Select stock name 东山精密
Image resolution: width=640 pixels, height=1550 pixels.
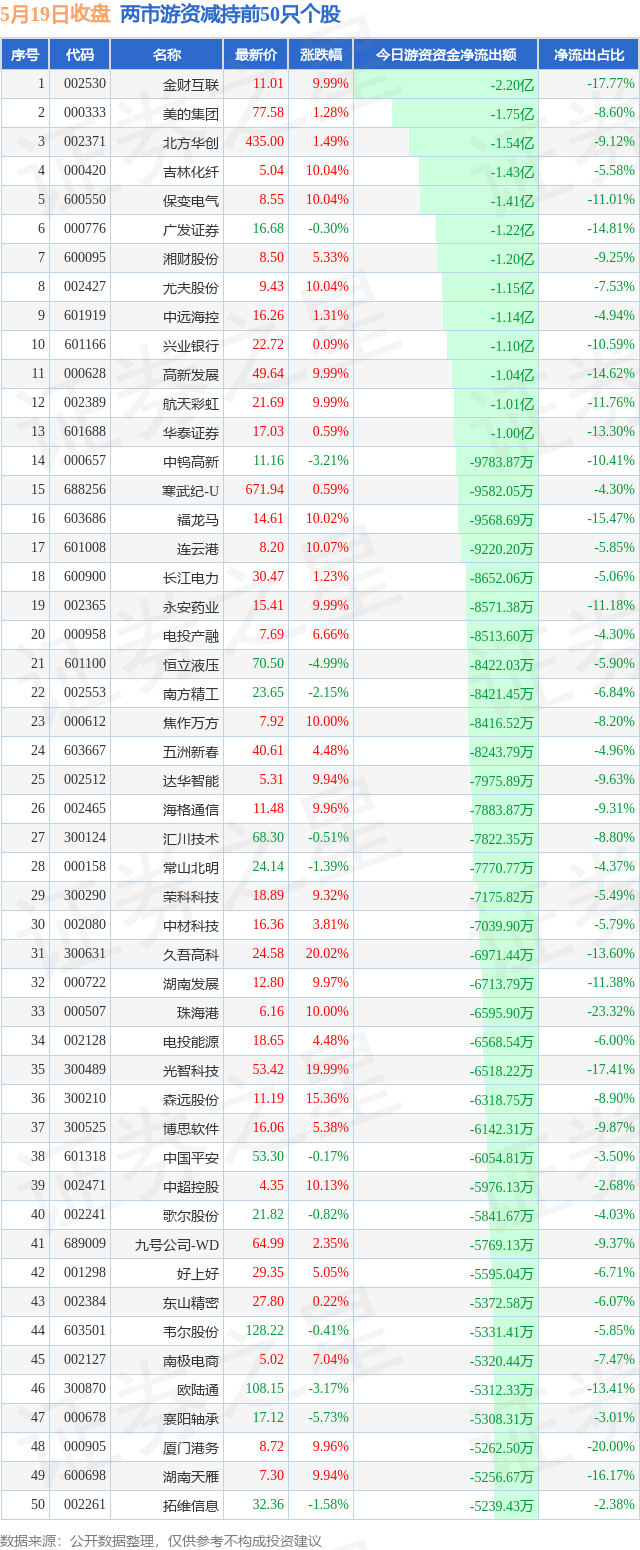[192, 1302]
